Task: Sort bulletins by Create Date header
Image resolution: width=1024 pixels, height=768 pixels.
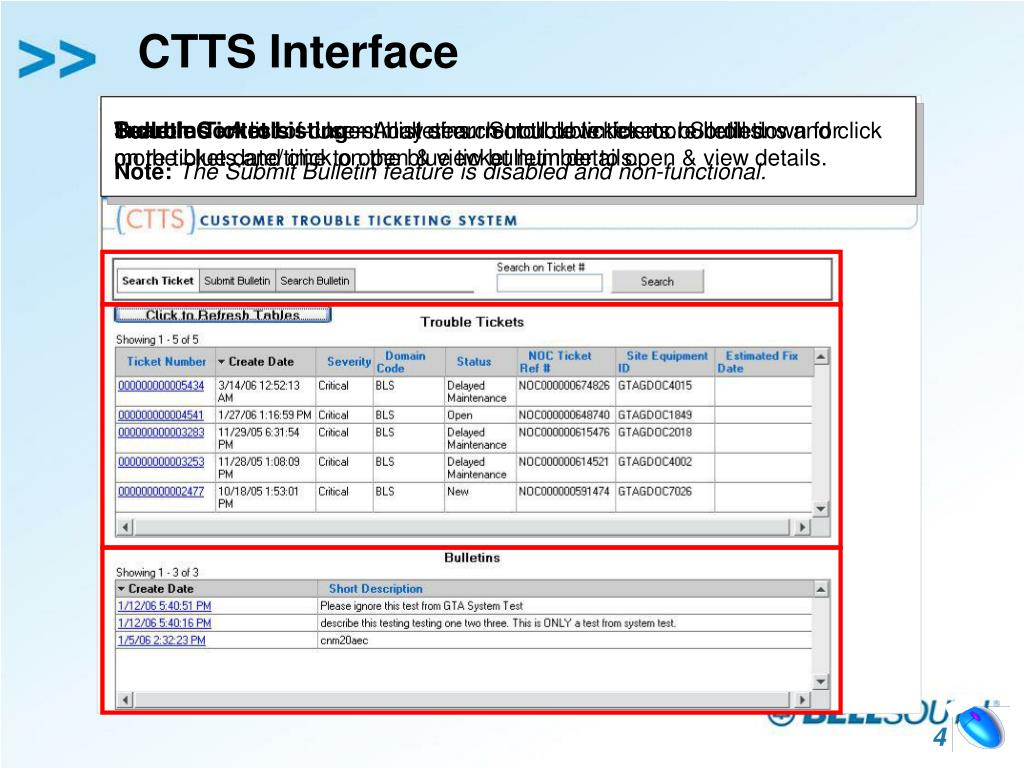Action: tap(161, 588)
